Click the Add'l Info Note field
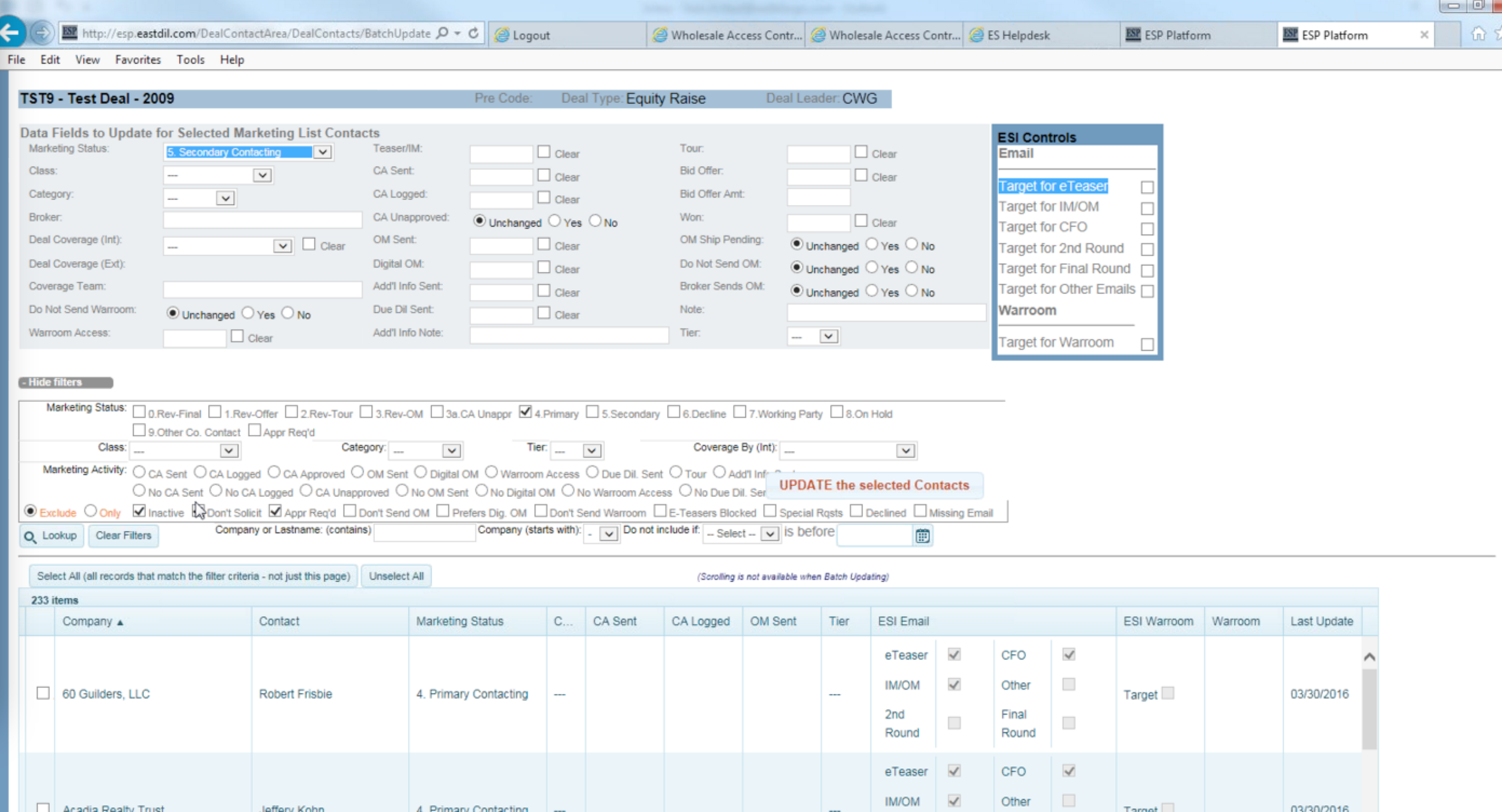 pyautogui.click(x=569, y=335)
